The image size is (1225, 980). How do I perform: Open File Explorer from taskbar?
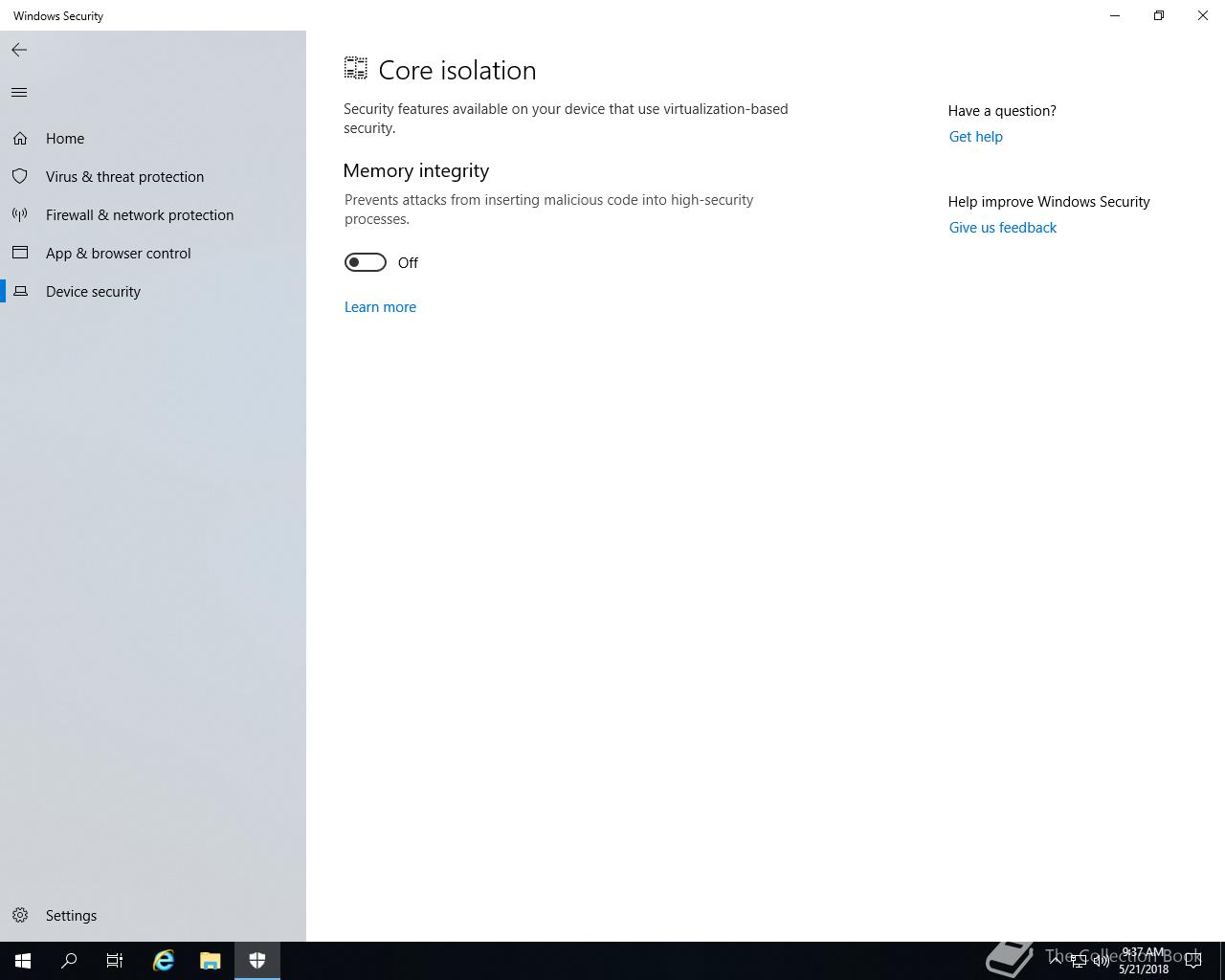(211, 961)
